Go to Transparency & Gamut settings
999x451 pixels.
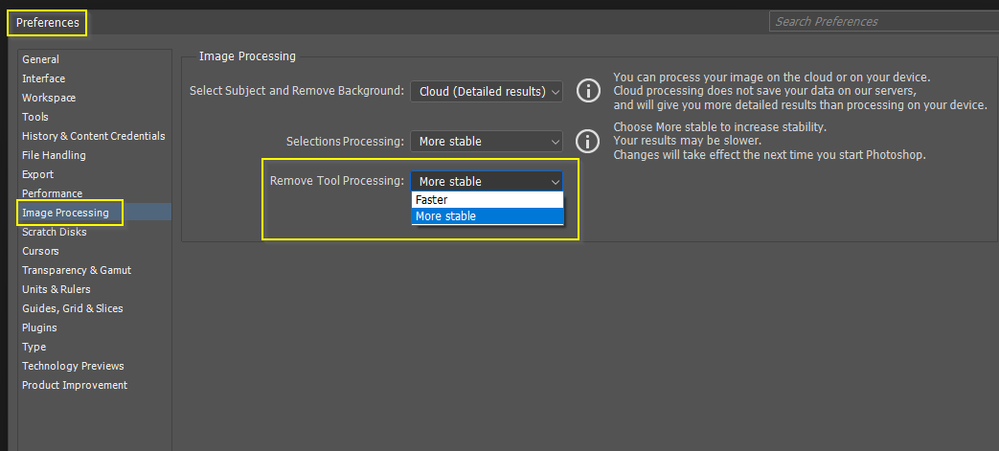tap(77, 270)
